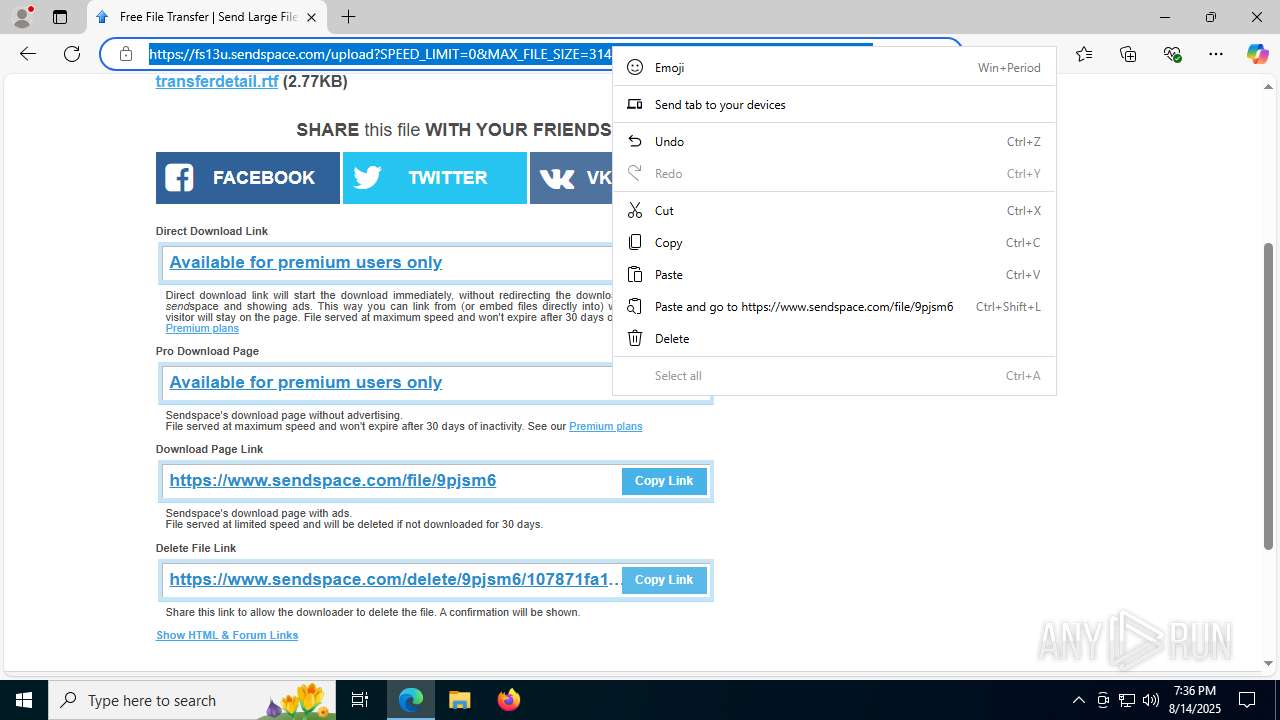Image resolution: width=1280 pixels, height=720 pixels.
Task: Select Copy in context menu
Action: (x=834, y=242)
